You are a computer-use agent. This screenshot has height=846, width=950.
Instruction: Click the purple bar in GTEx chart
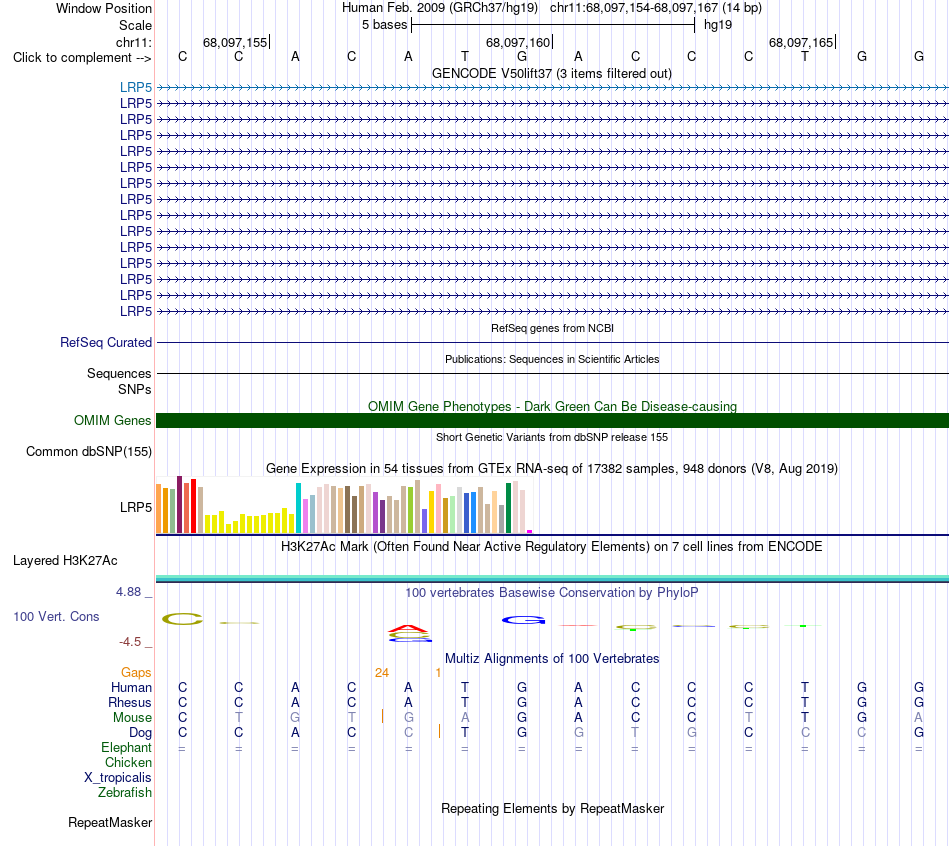tap(376, 513)
